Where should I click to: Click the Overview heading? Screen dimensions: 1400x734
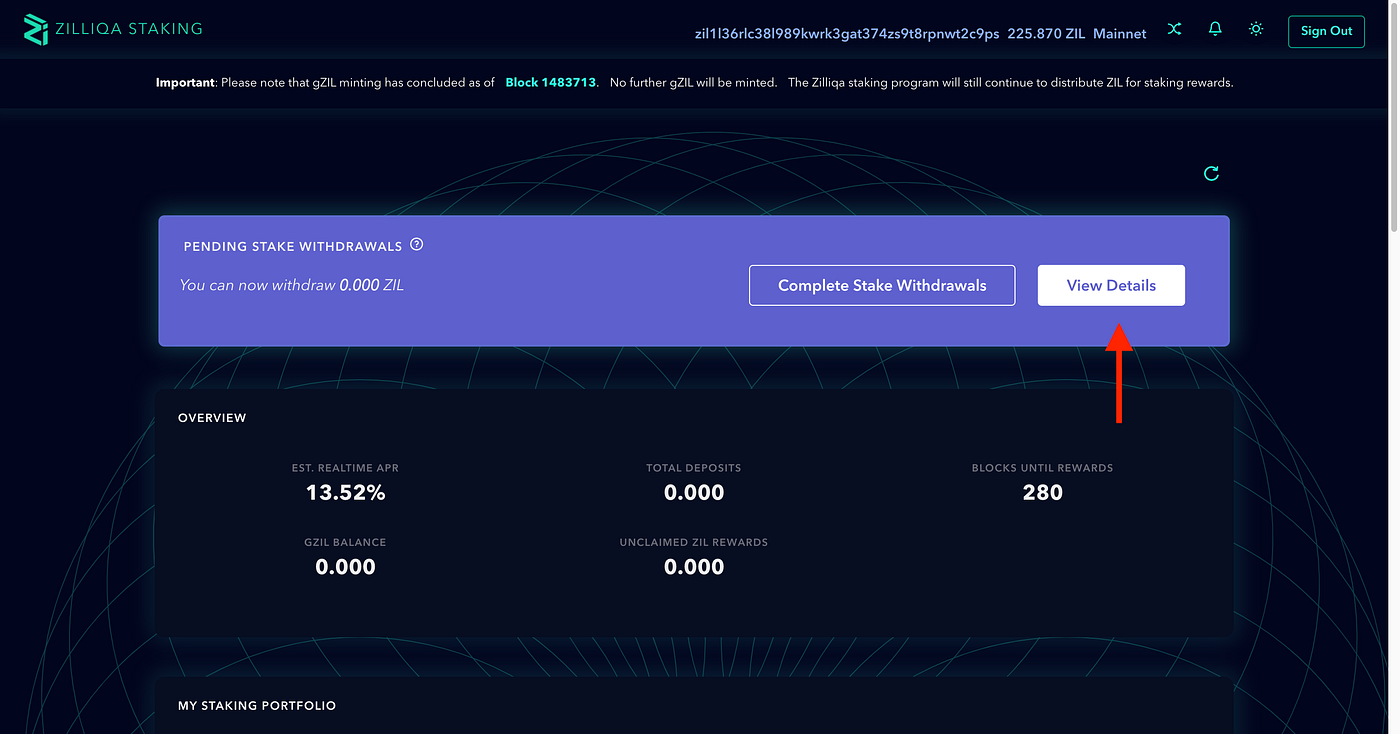(x=212, y=417)
